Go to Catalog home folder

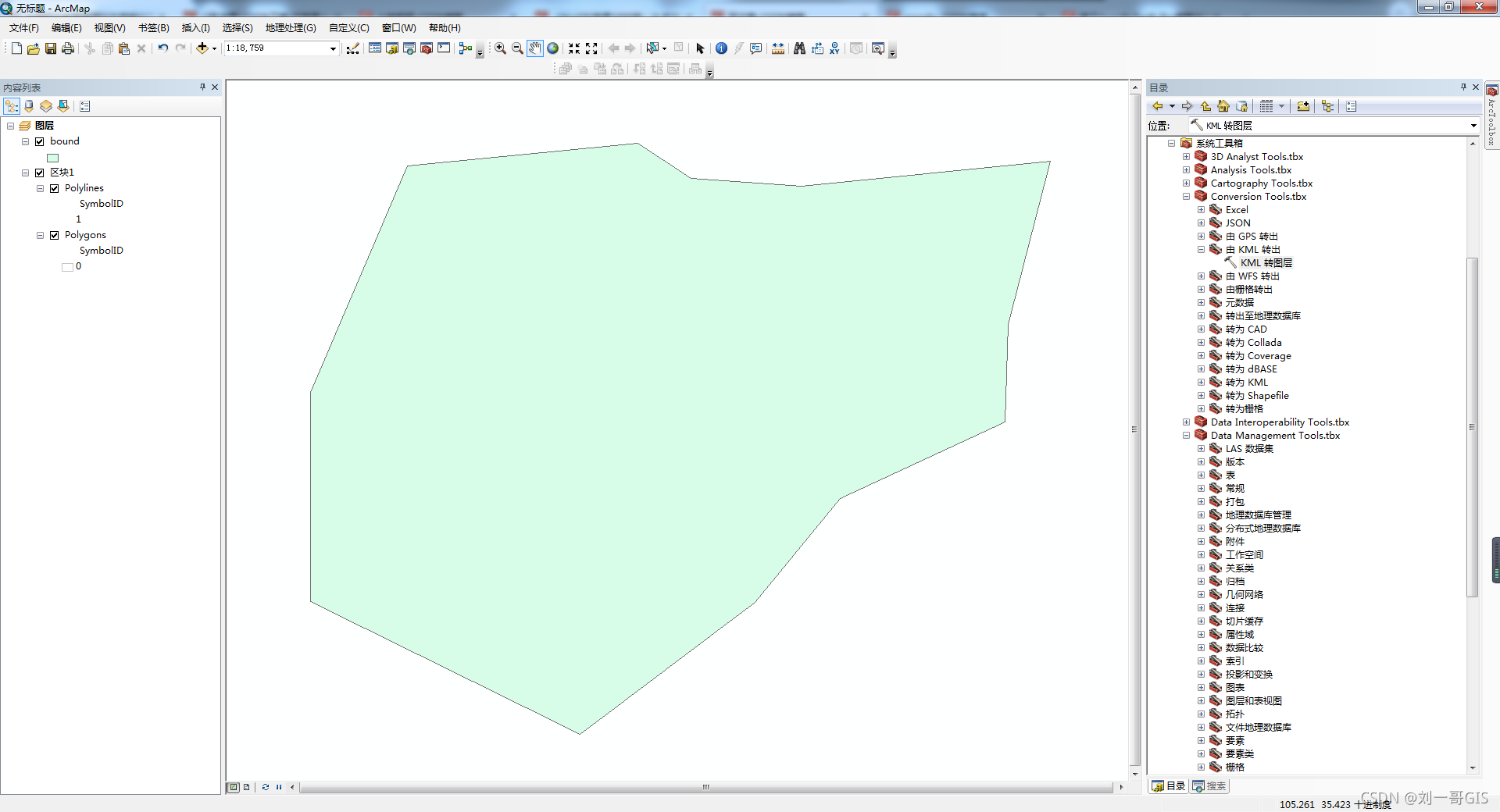point(1223,106)
